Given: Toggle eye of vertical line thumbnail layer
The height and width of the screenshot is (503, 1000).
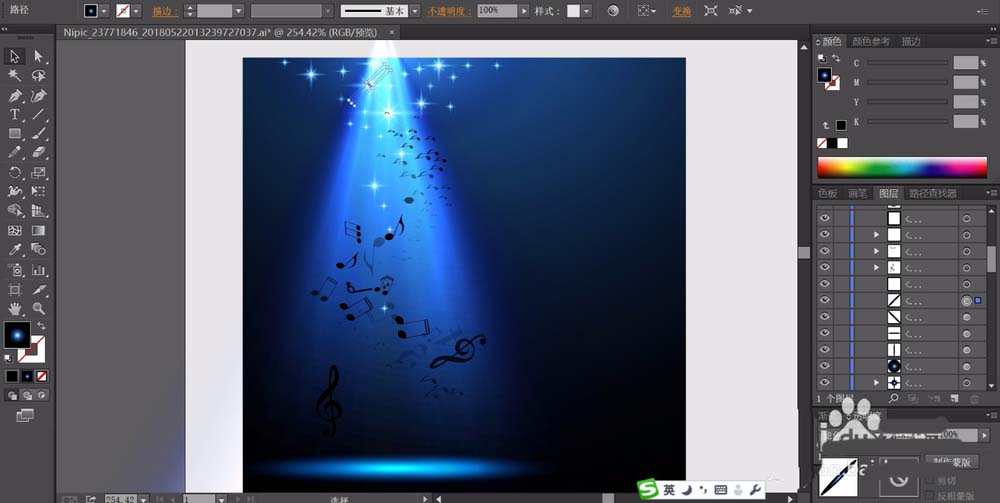Looking at the screenshot, I should [x=825, y=350].
